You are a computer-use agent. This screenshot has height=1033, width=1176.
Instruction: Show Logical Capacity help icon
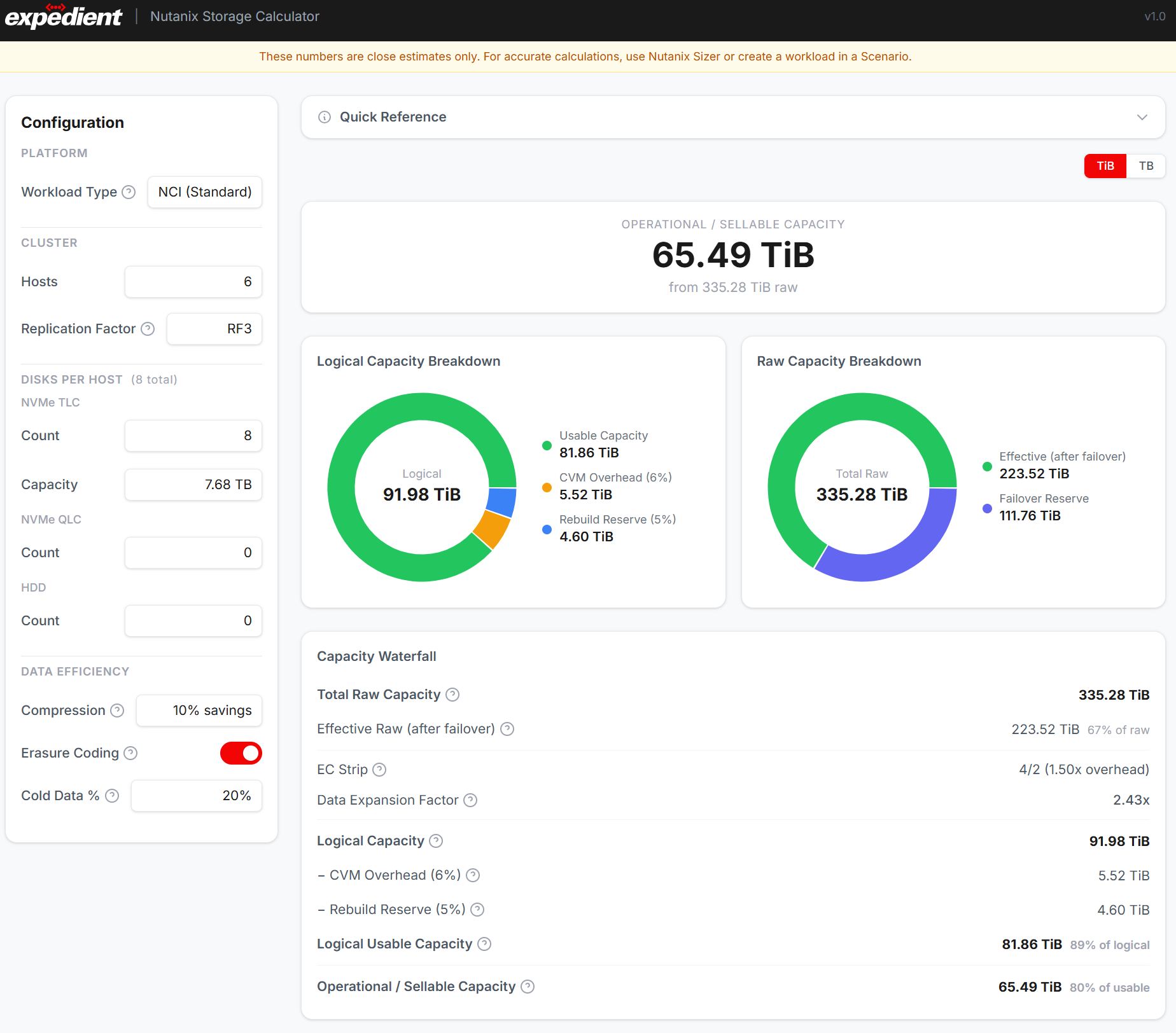click(436, 841)
